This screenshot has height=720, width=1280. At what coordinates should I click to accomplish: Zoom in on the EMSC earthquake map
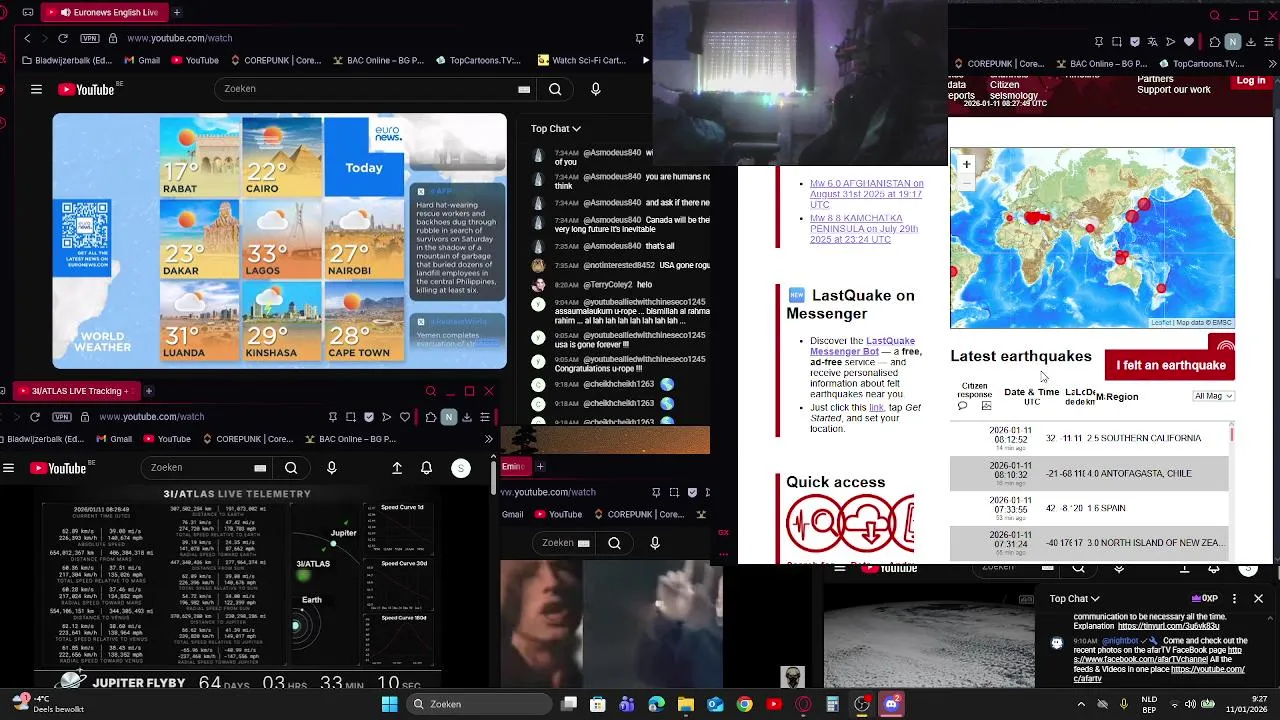point(966,164)
